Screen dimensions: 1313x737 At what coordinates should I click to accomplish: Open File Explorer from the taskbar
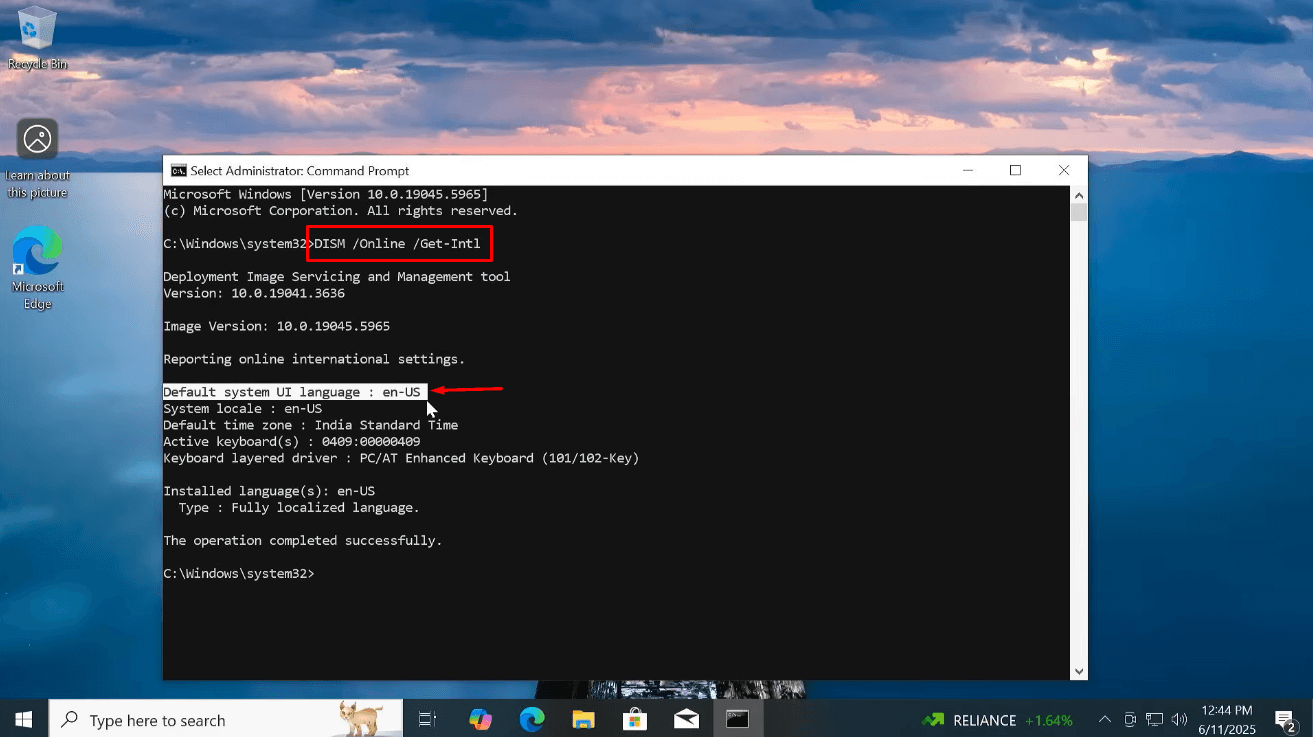[584, 719]
